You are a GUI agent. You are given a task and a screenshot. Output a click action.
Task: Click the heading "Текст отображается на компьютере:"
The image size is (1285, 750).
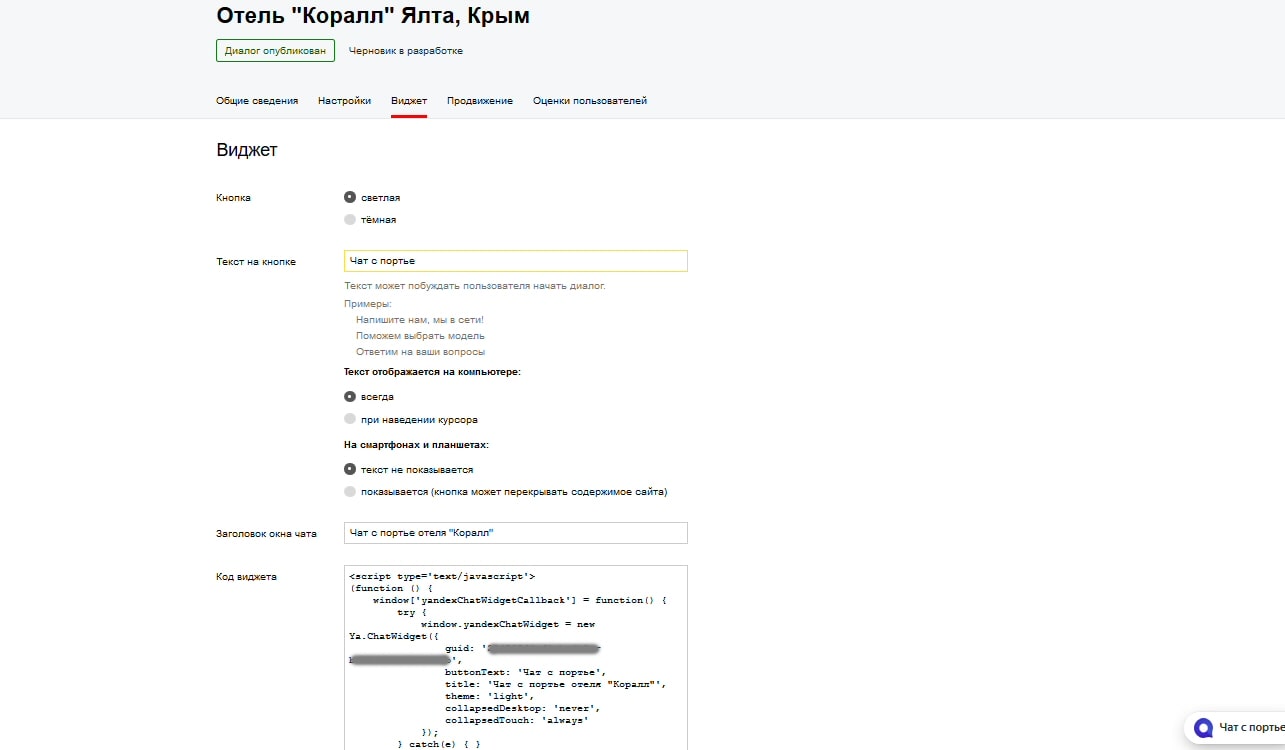[x=432, y=372]
